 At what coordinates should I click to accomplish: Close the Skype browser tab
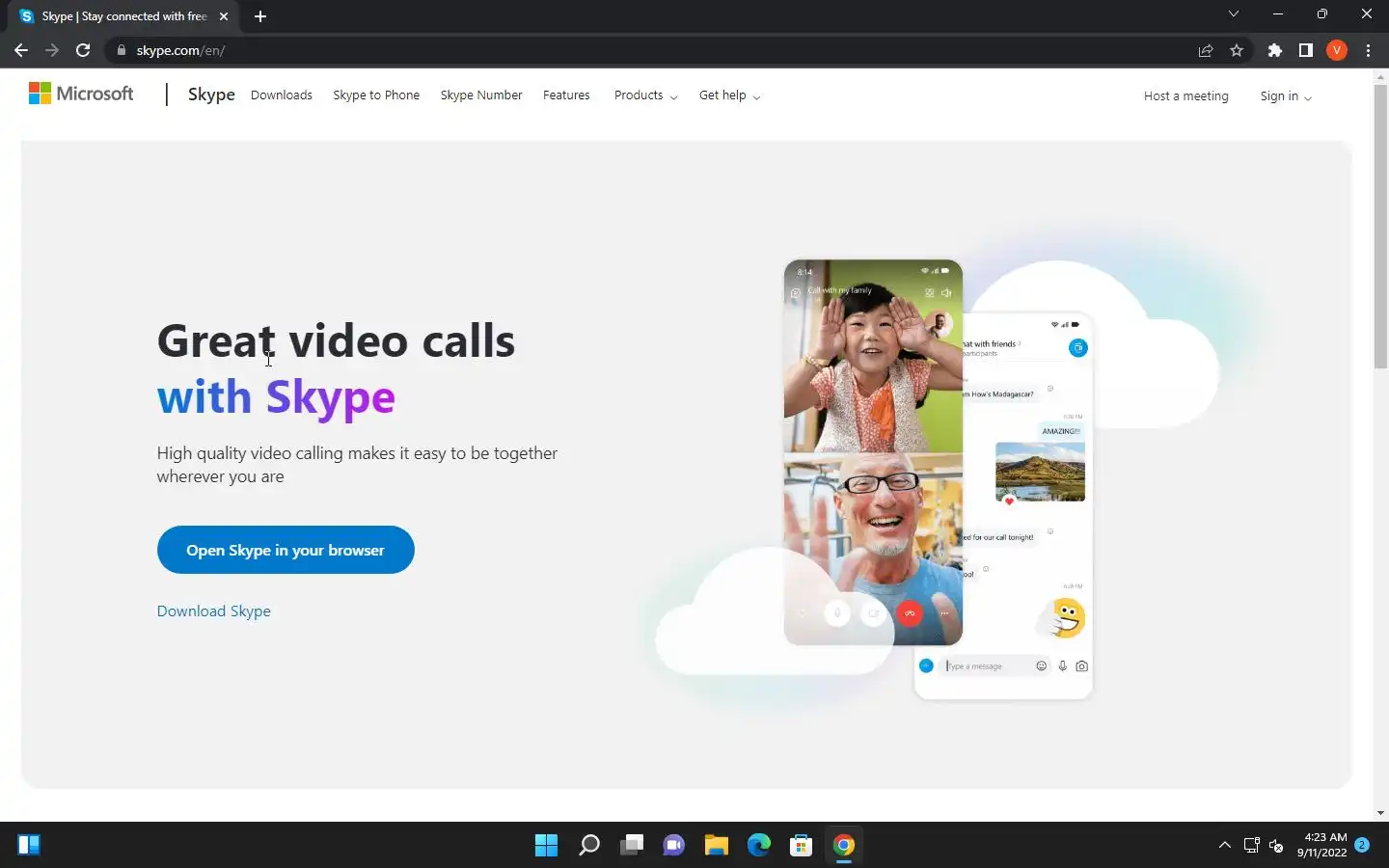[x=224, y=16]
